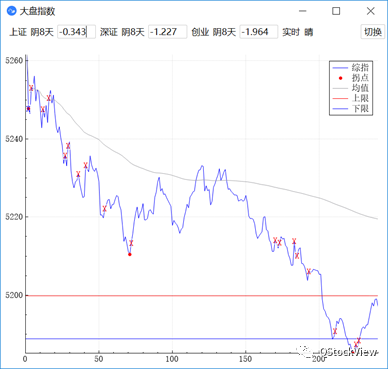This screenshot has height=369, width=388.
Task: Click the red upper limit line at 5200
Action: click(202, 296)
